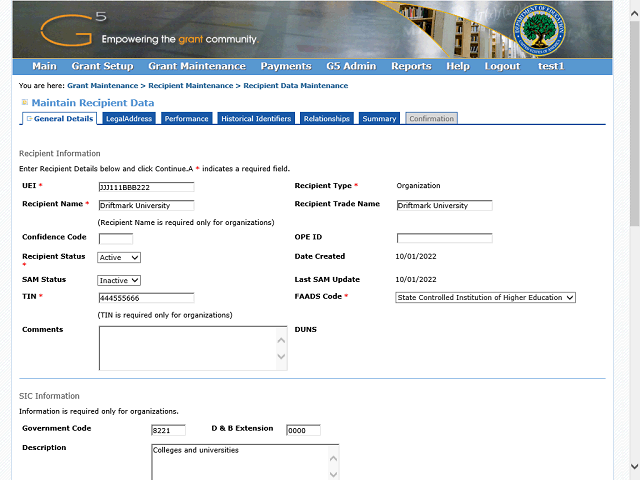Open FAADS Code dropdown
This screenshot has width=640, height=480.
click(485, 298)
